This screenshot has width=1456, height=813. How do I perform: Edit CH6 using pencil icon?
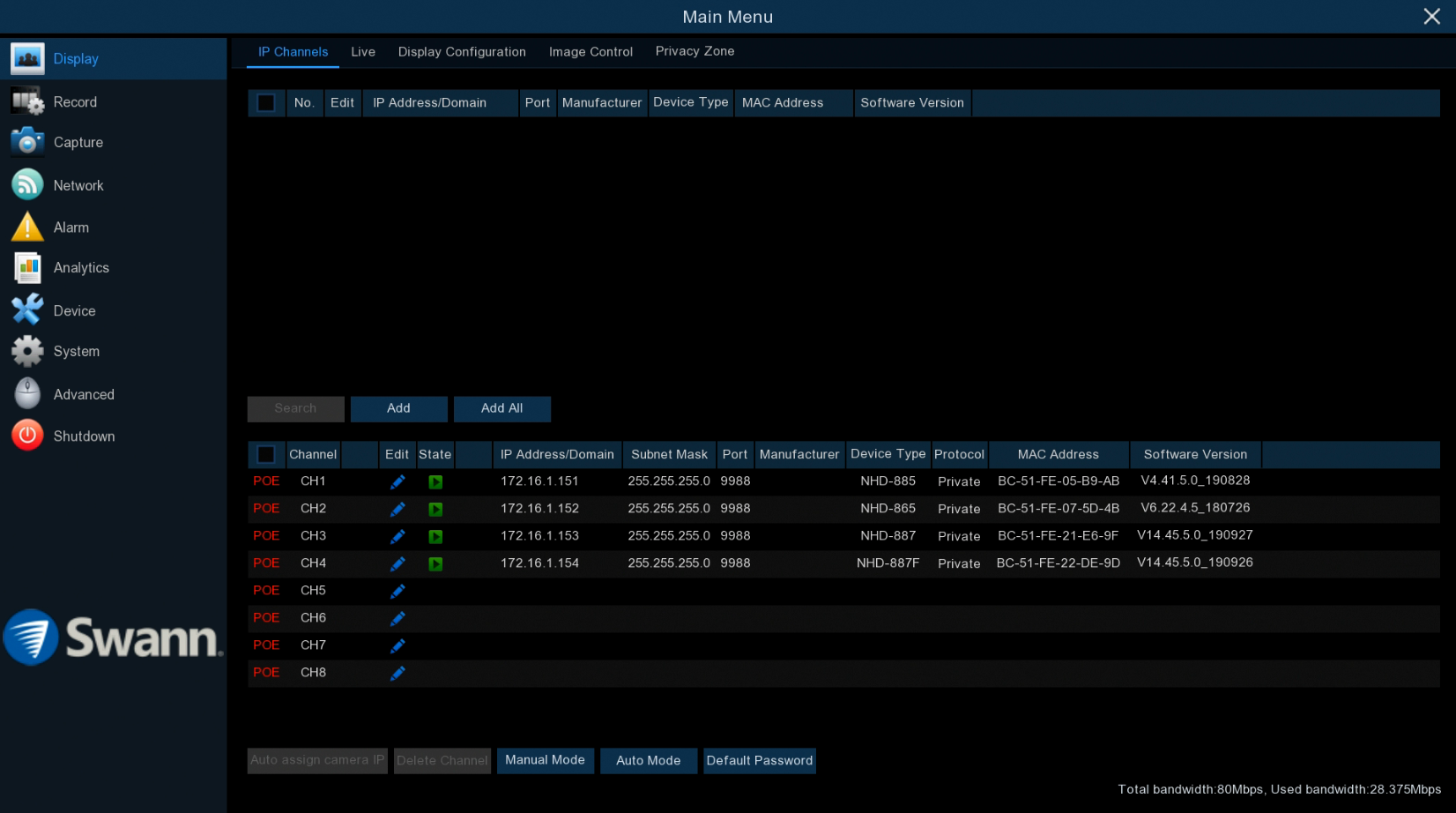pyautogui.click(x=397, y=618)
